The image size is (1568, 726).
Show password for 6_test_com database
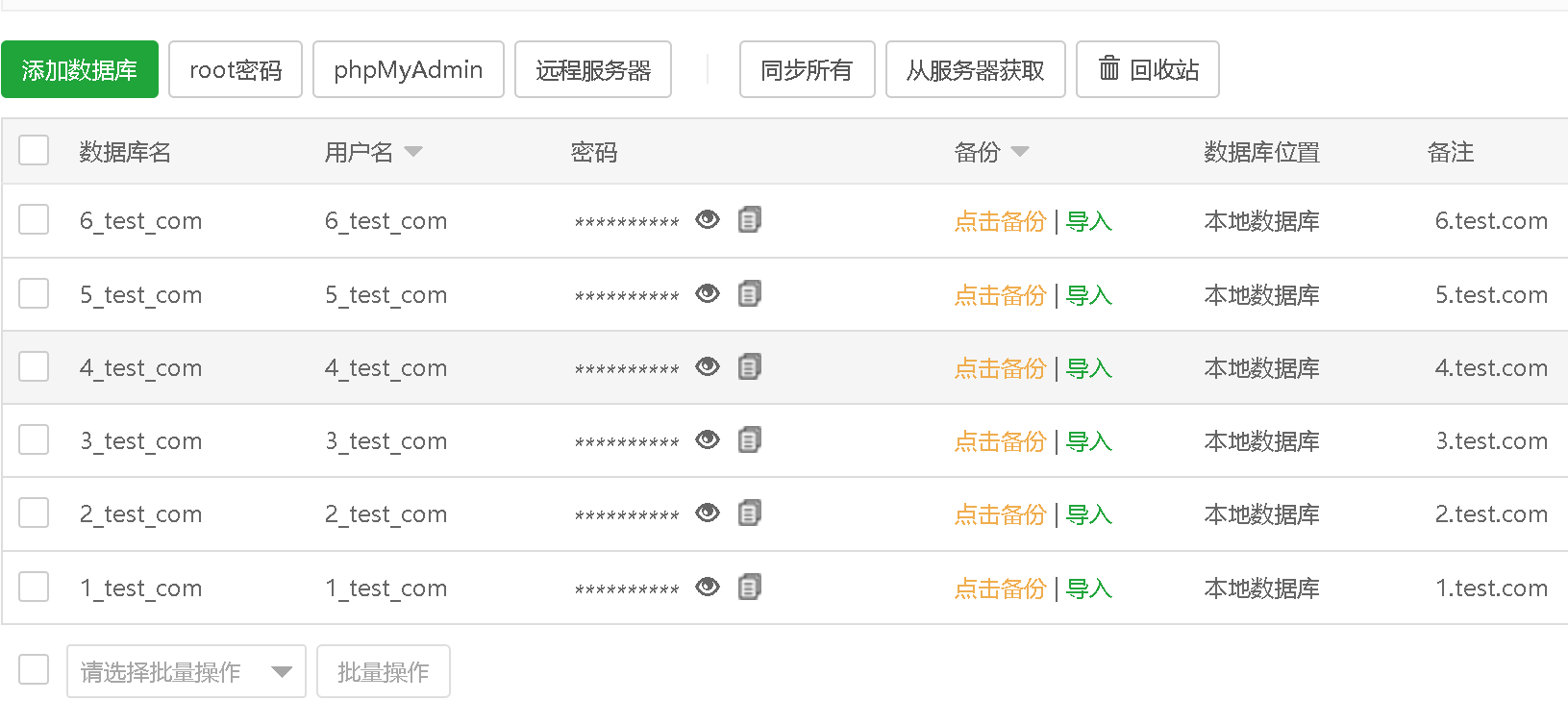point(708,220)
